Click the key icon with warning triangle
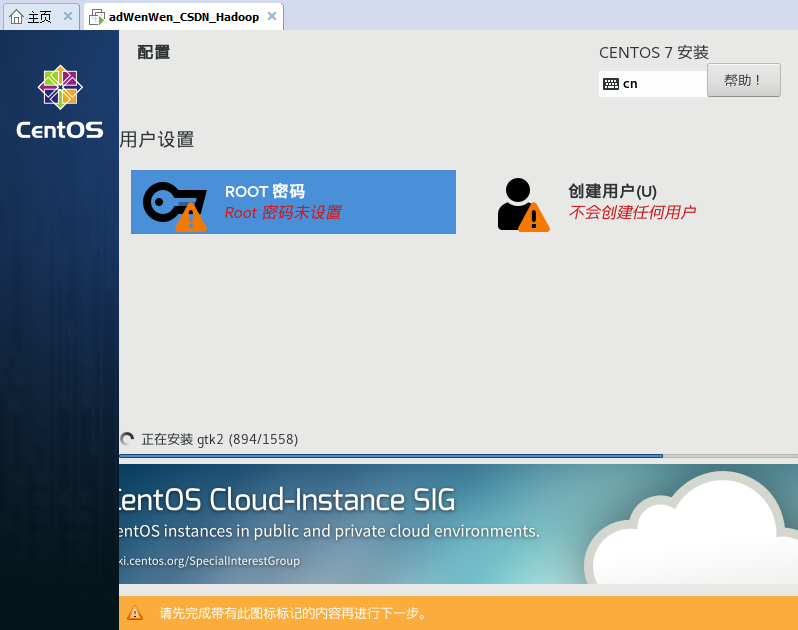Image resolution: width=798 pixels, height=630 pixels. (x=175, y=206)
